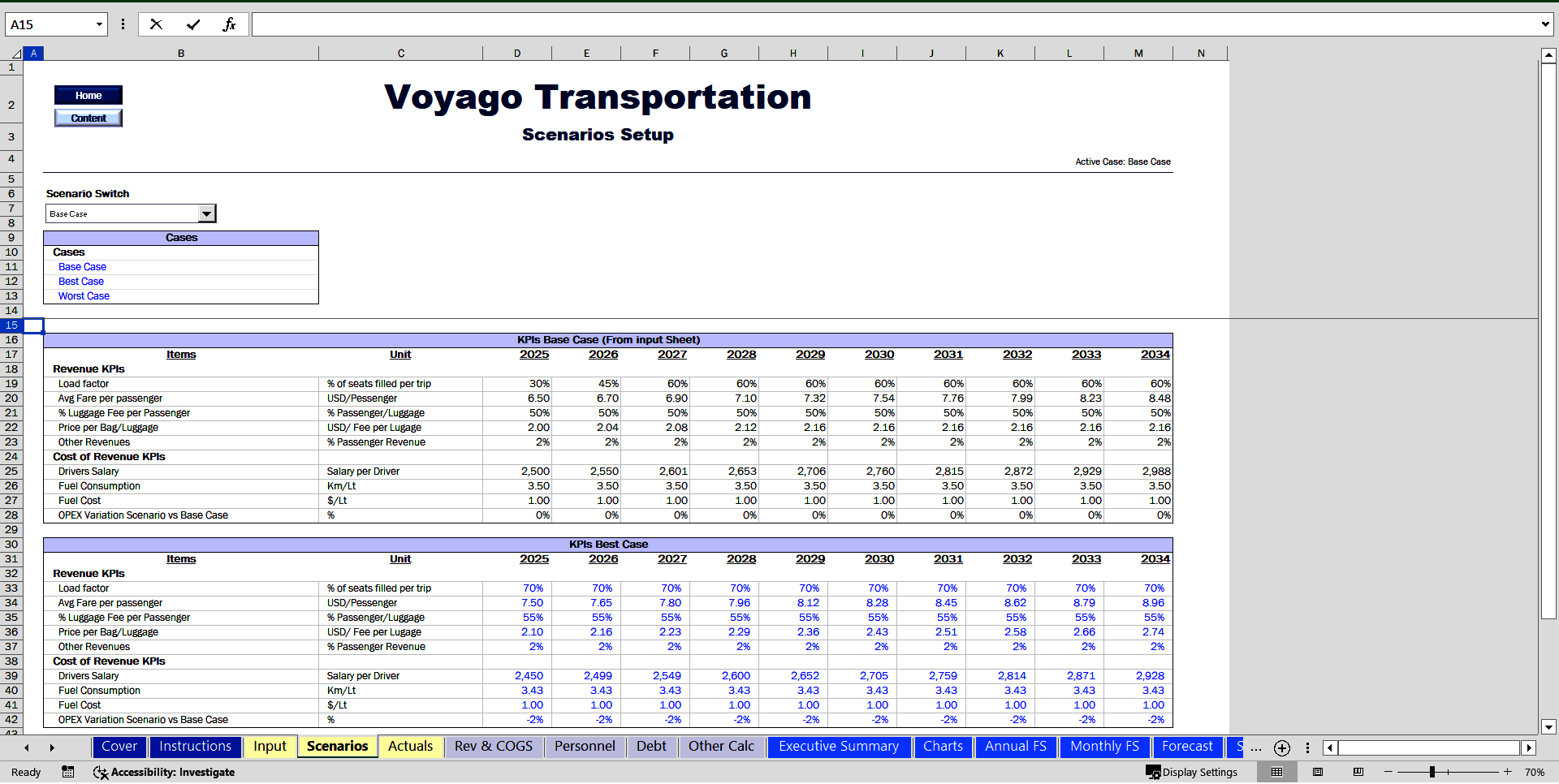Select column M header

(x=1138, y=54)
